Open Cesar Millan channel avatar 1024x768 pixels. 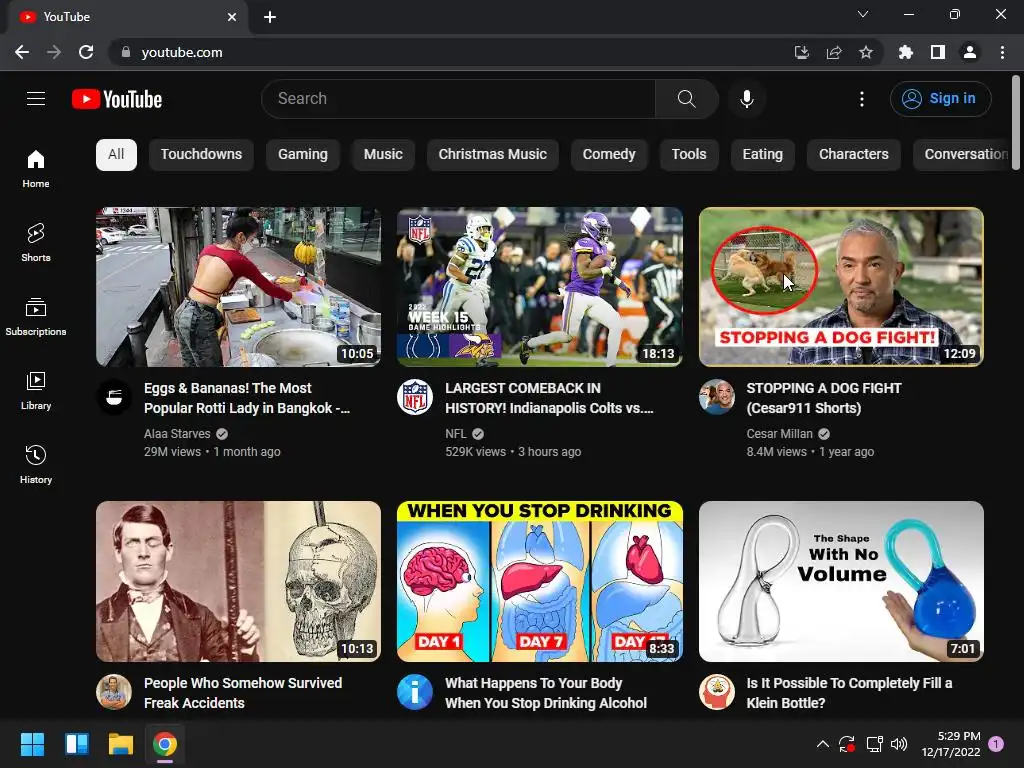(716, 397)
